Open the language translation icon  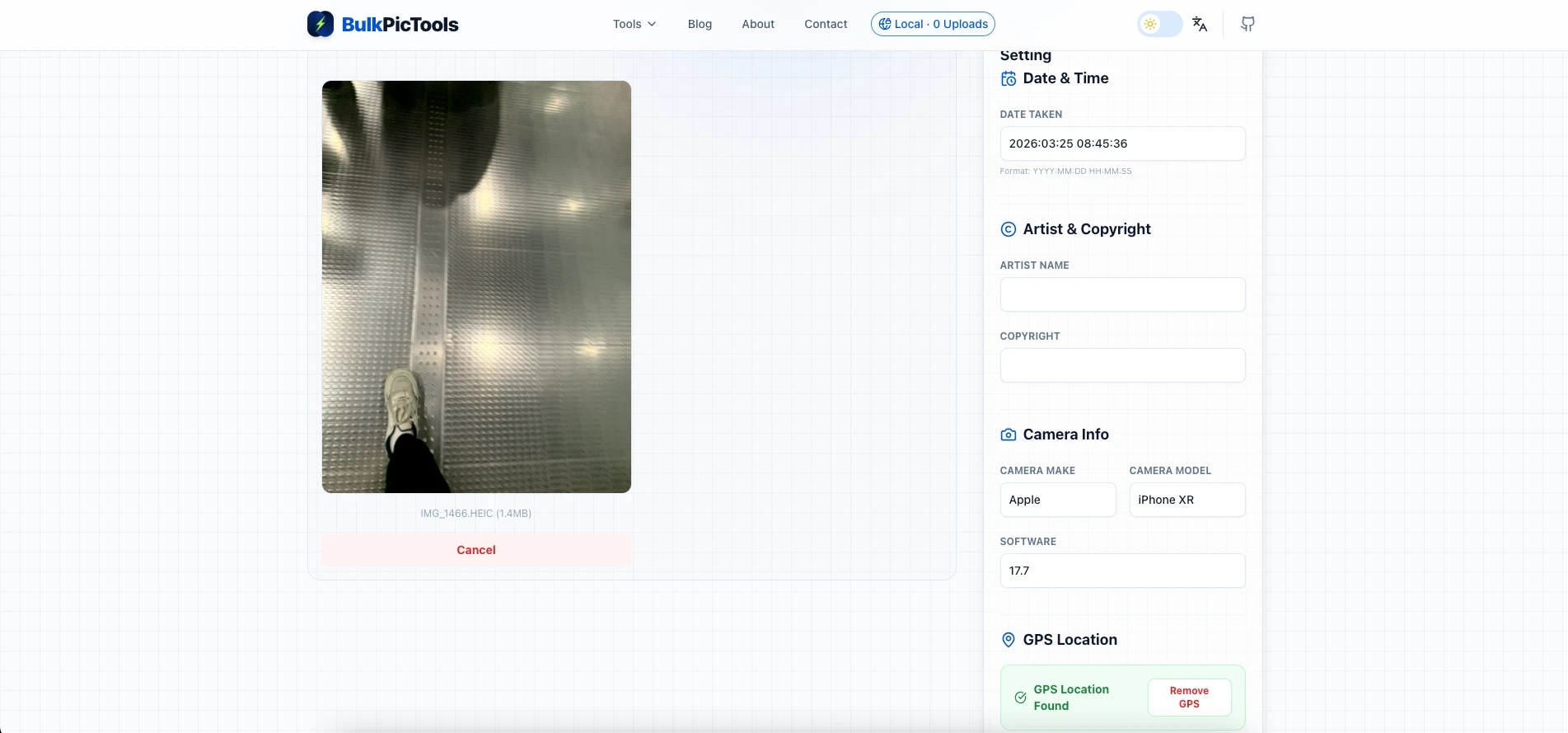1200,24
